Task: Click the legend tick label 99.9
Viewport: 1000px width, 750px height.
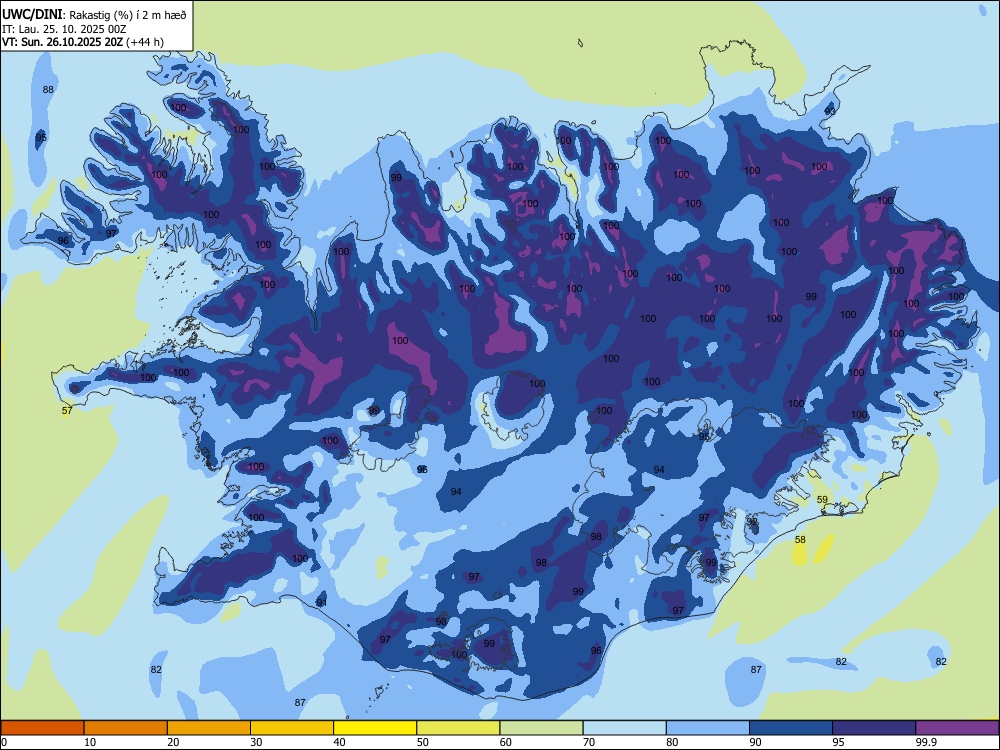Action: click(926, 742)
